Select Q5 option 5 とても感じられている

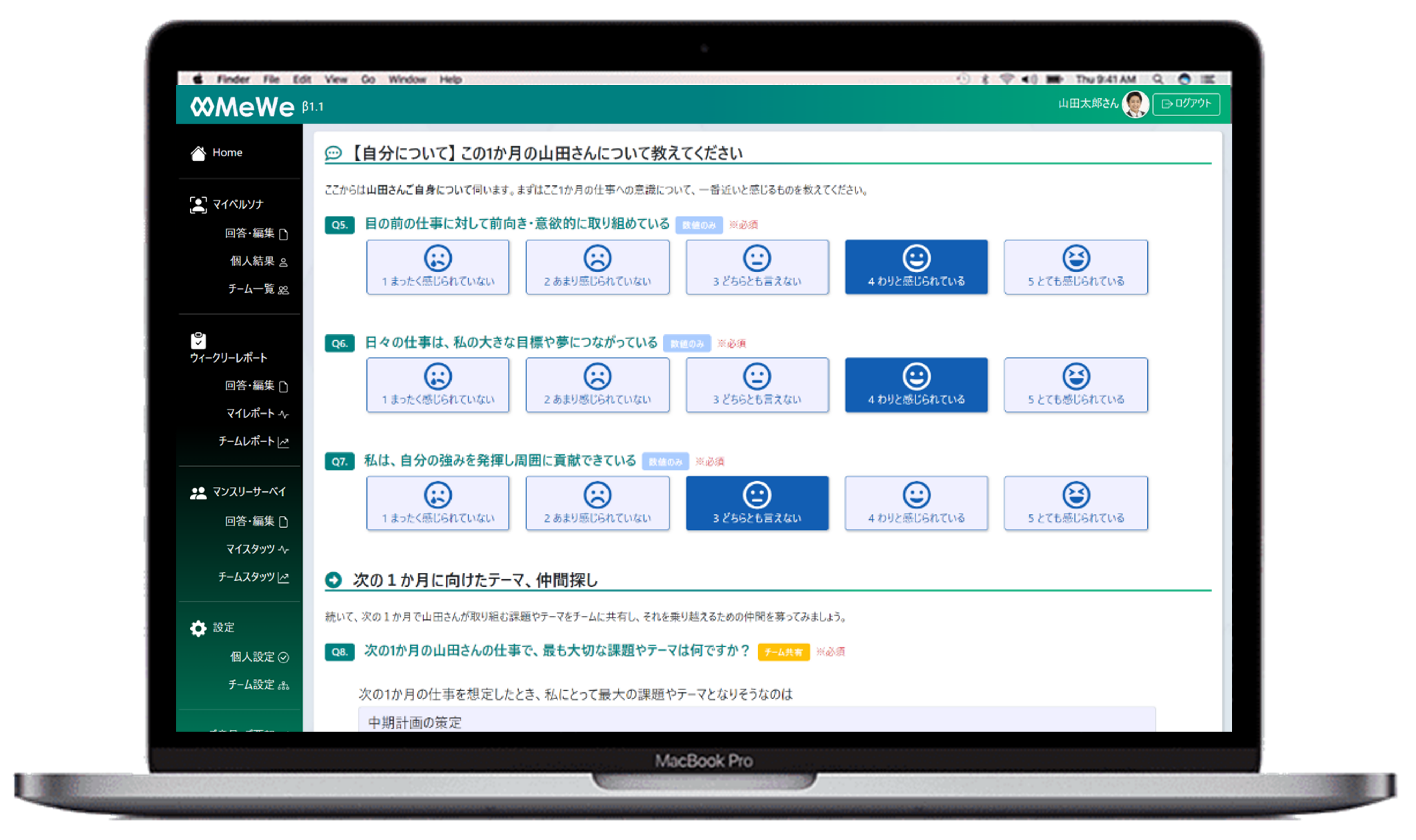point(1075,267)
